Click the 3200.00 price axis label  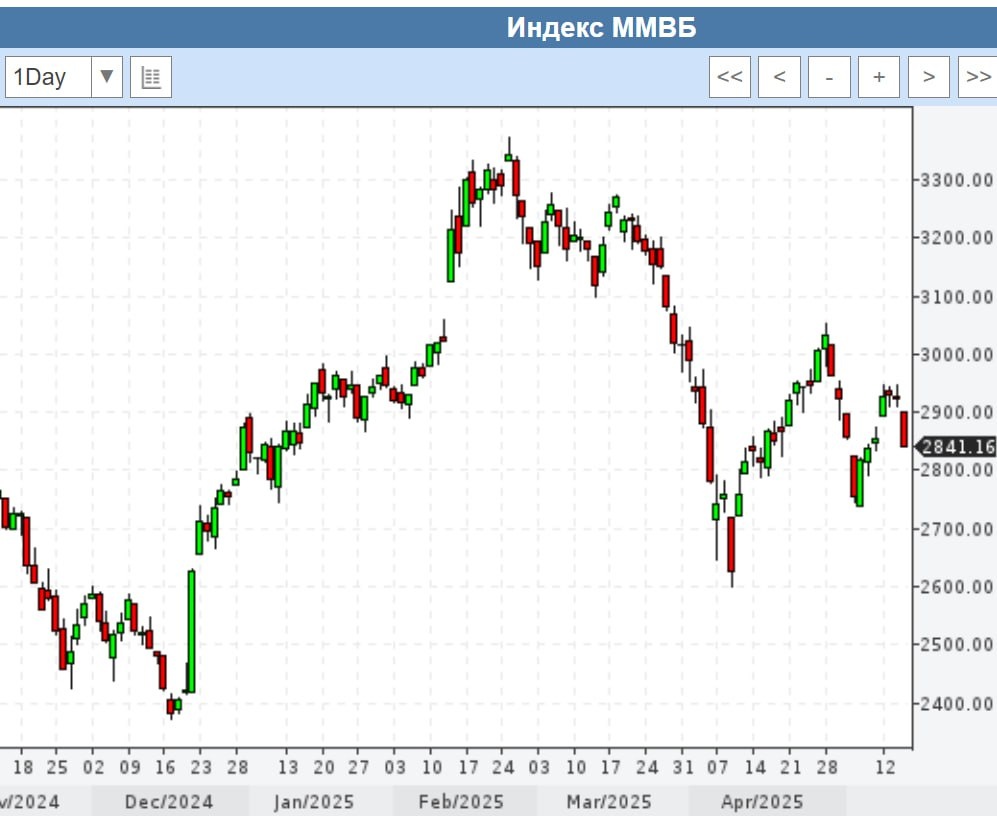[957, 238]
